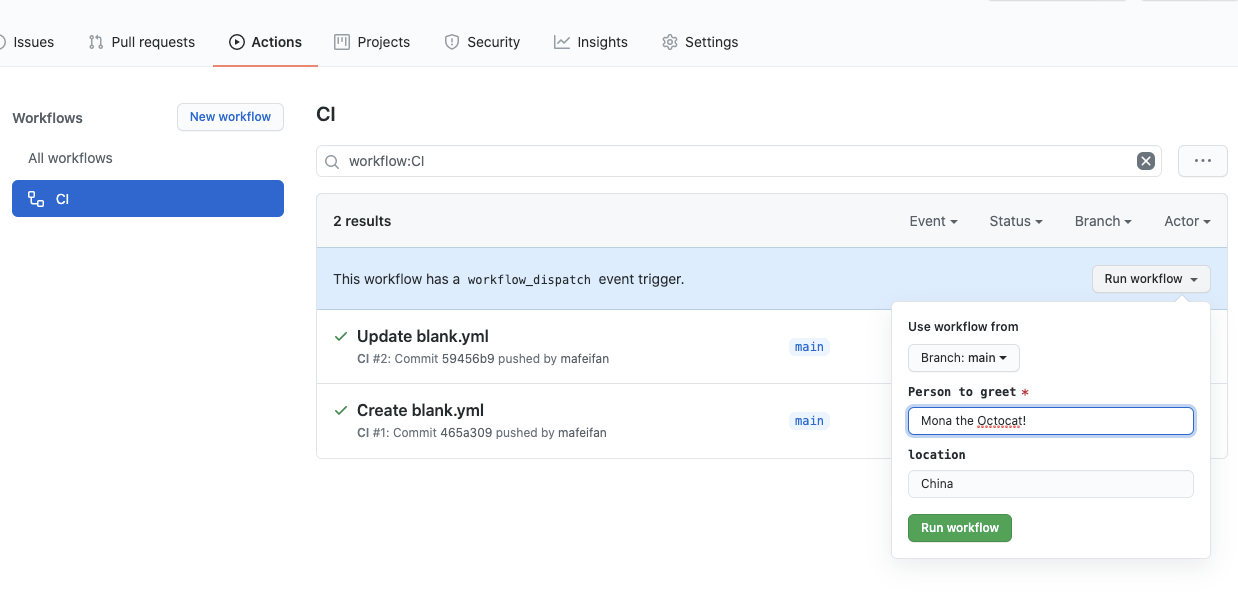Go to the Insights tab
Screen dimensions: 1238x592
pos(591,42)
